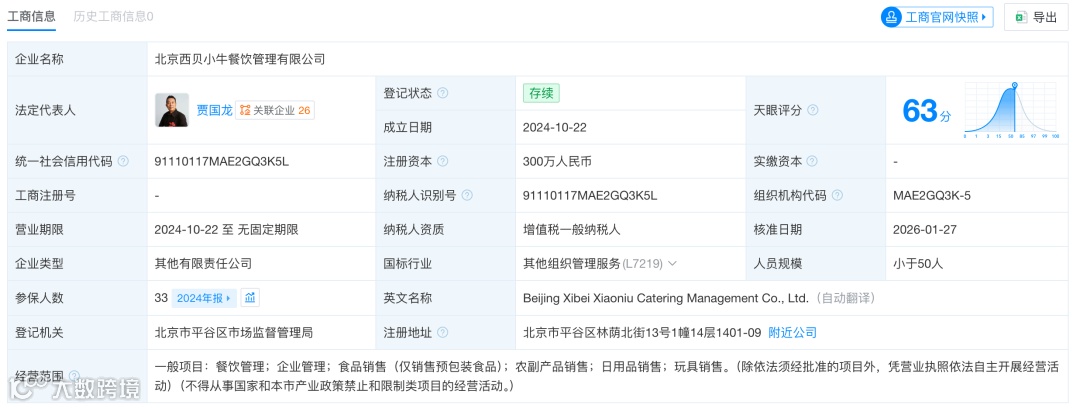Click the registered address 林荫北街13号 text
The image size is (1080, 408).
click(x=644, y=332)
